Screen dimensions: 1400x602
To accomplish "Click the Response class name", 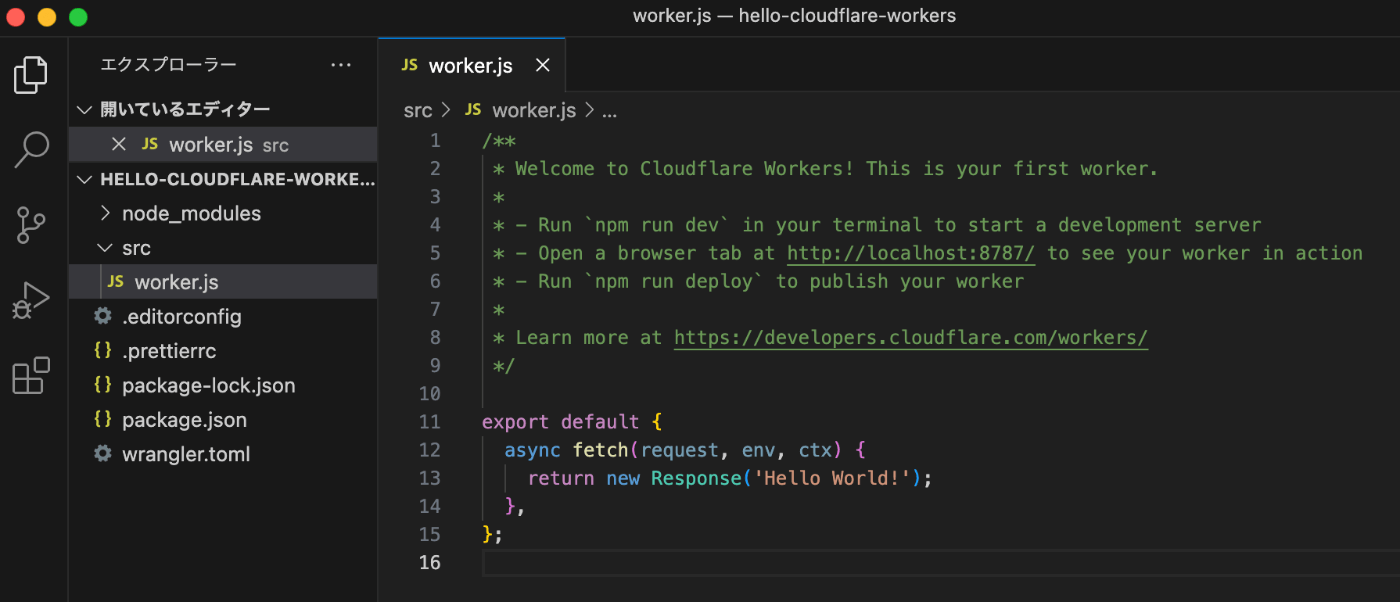I will coord(696,478).
